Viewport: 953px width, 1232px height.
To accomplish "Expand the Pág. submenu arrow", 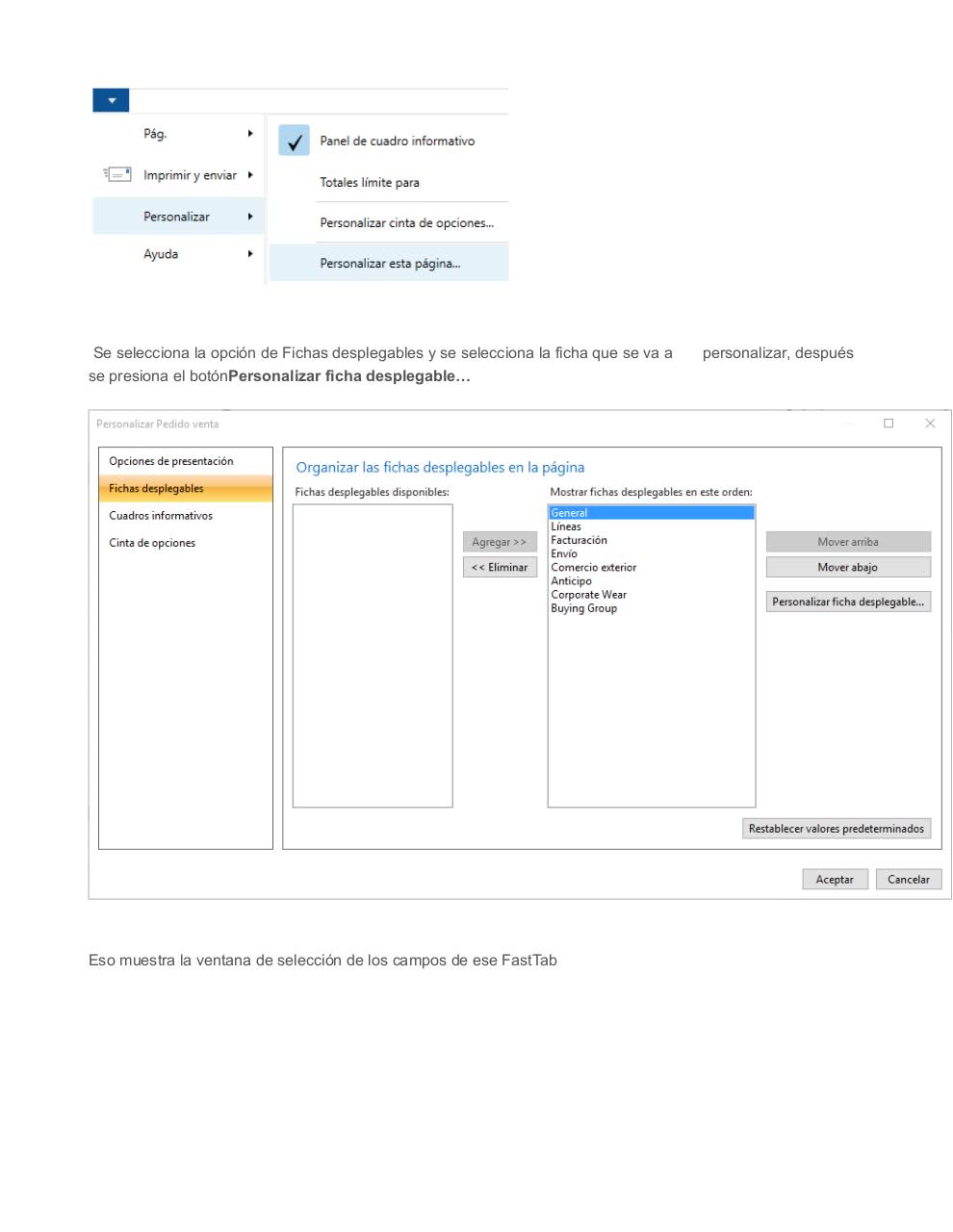I will click(x=250, y=134).
